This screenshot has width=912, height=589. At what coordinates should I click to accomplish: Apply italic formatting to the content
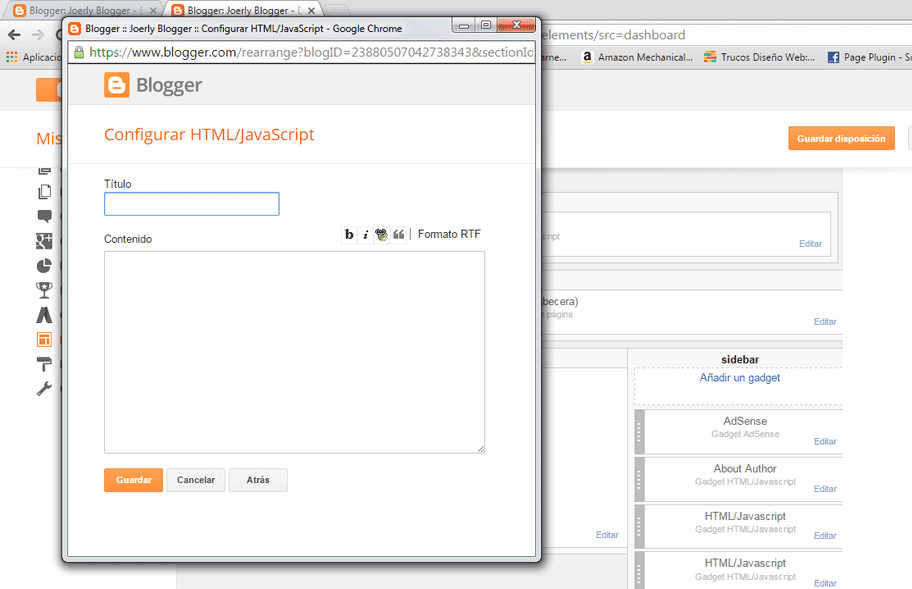click(x=365, y=234)
